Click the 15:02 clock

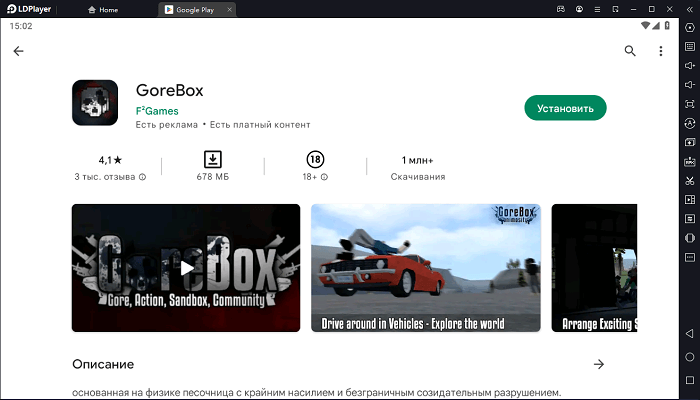pyautogui.click(x=21, y=26)
